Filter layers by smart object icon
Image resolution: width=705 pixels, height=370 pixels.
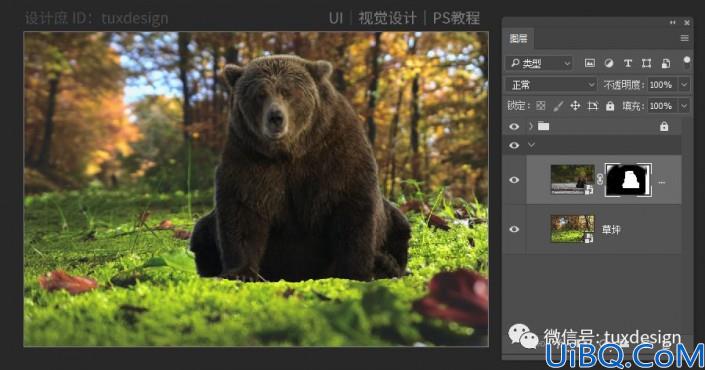665,63
